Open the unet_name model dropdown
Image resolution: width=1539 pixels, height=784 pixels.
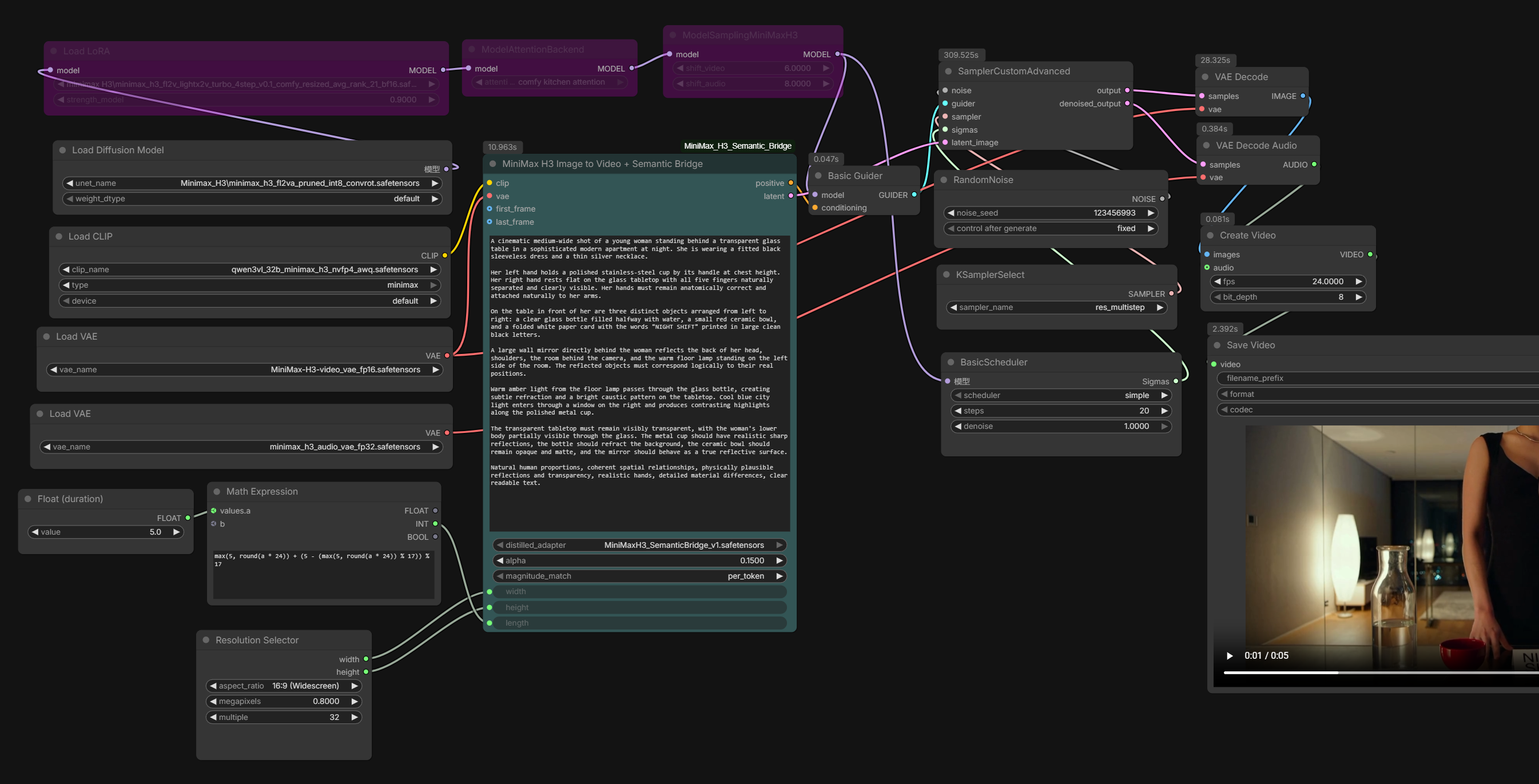[252, 183]
